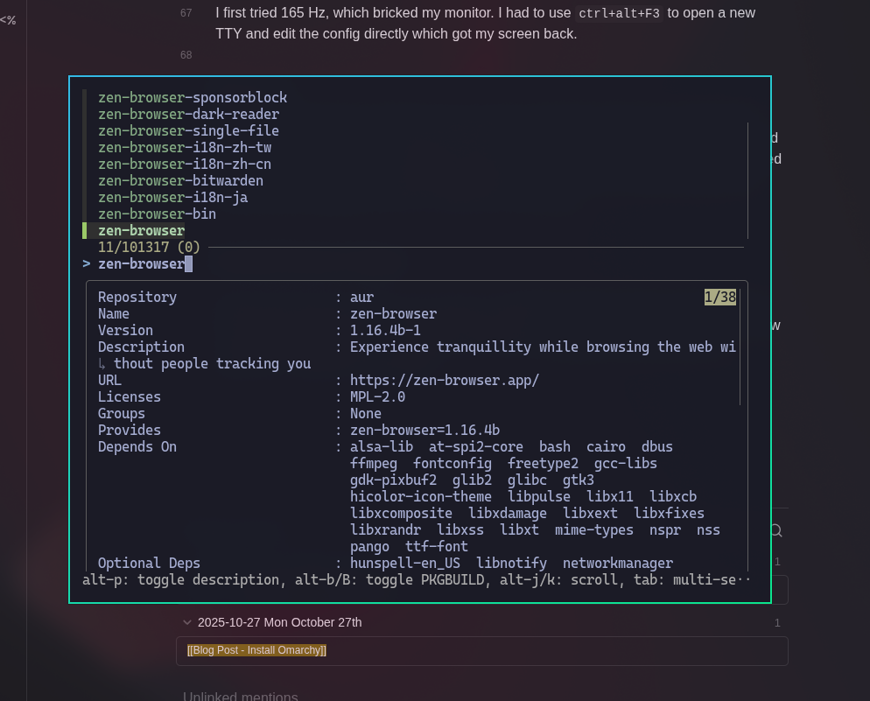Image resolution: width=870 pixels, height=701 pixels.
Task: Pick zen-browser-bitwarden package
Action: 180,181
